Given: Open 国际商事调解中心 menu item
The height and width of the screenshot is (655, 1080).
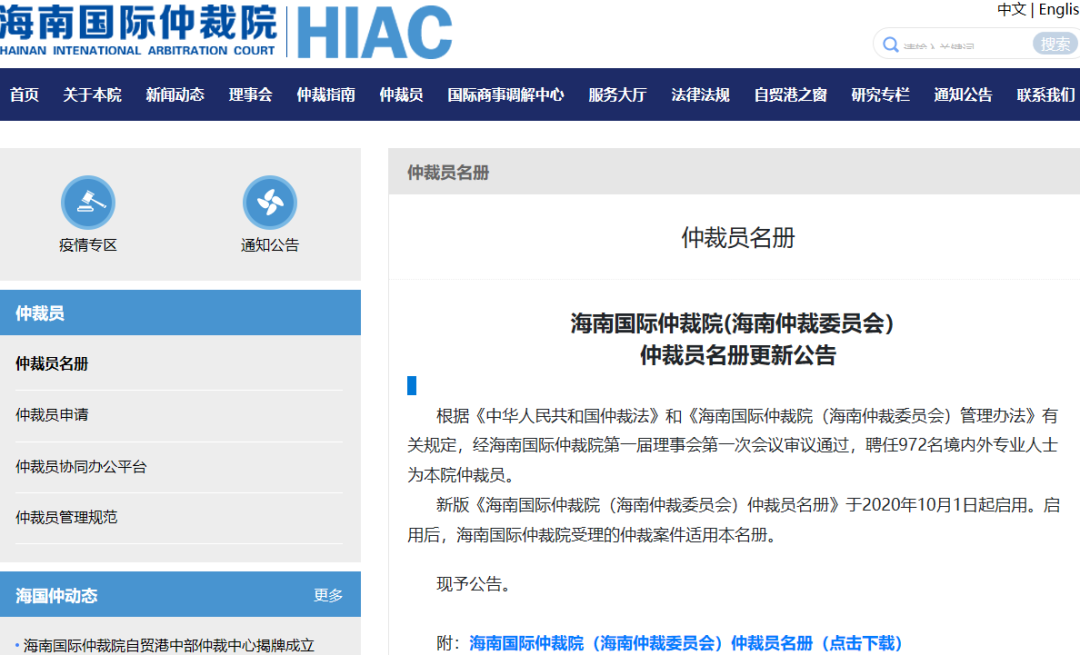Looking at the screenshot, I should tap(506, 95).
